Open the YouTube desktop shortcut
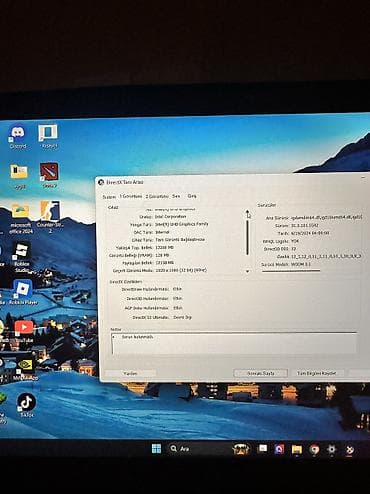Image resolution: width=370 pixels, height=494 pixels. tap(24, 331)
